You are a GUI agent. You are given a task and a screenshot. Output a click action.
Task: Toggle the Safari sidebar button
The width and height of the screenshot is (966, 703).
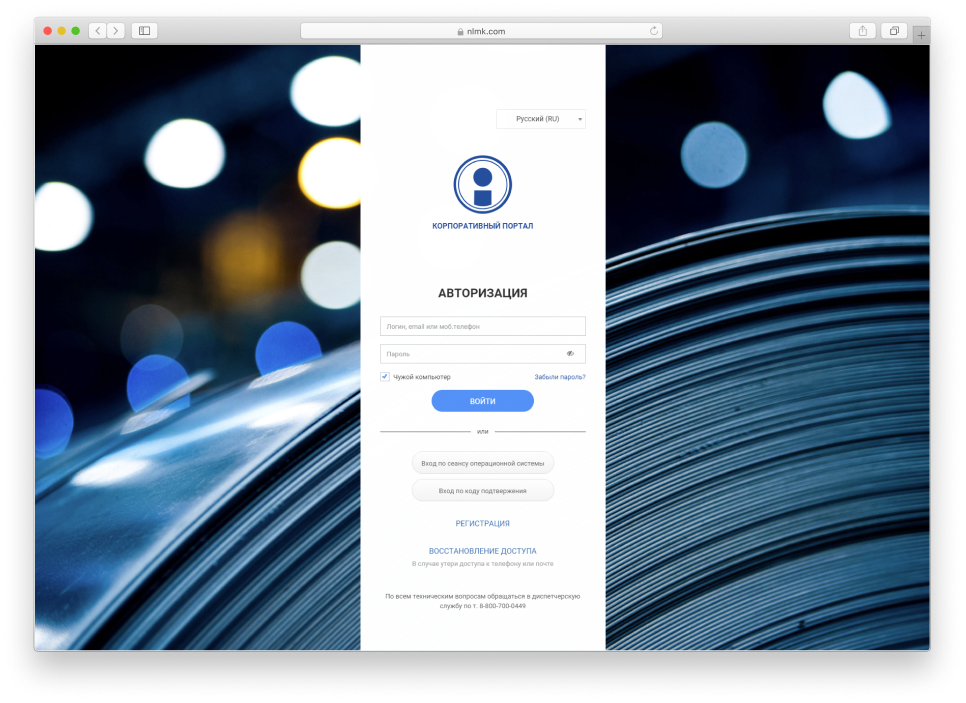[x=145, y=31]
